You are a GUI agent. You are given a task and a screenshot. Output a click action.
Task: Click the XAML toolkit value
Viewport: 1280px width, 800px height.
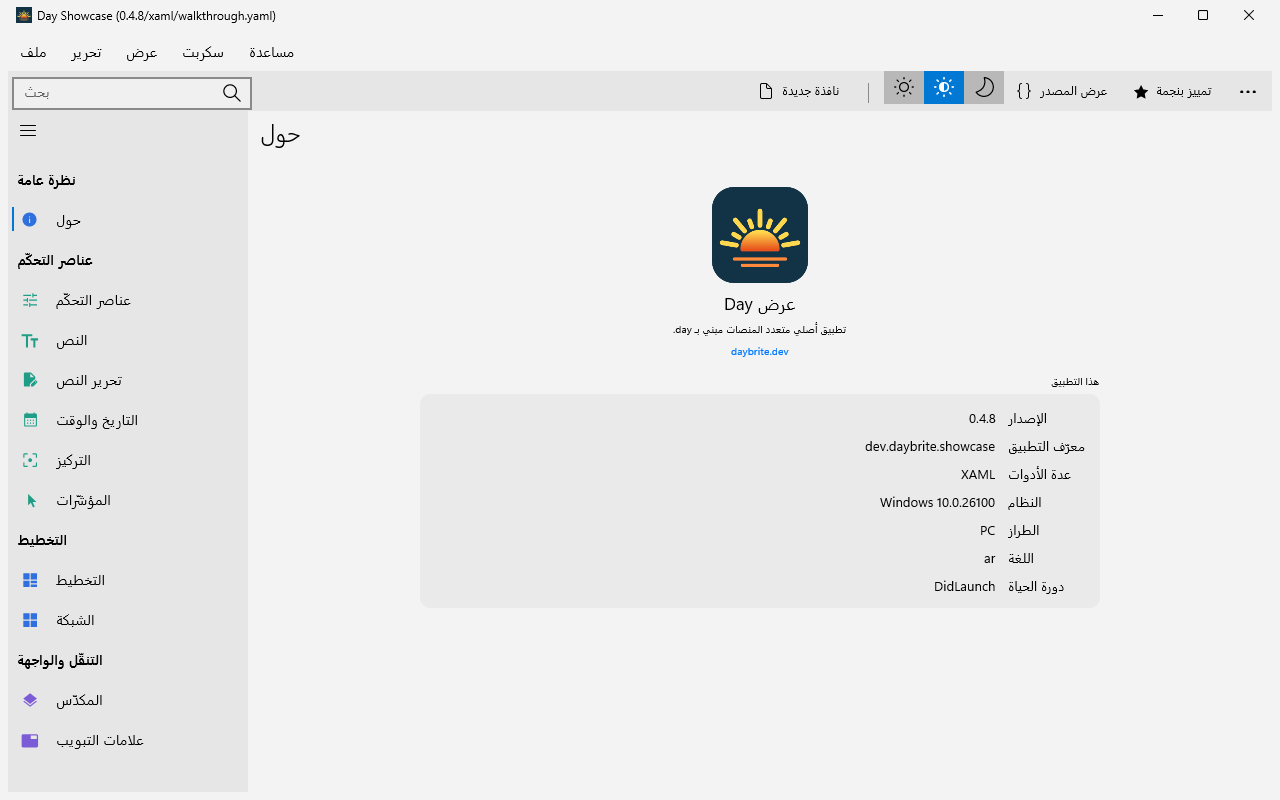(978, 475)
